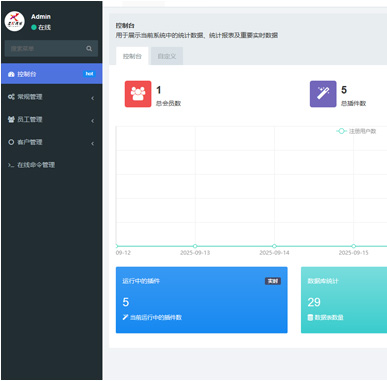The image size is (387, 381).
Task: Click the Admin avatar logo
Action: click(x=14, y=21)
